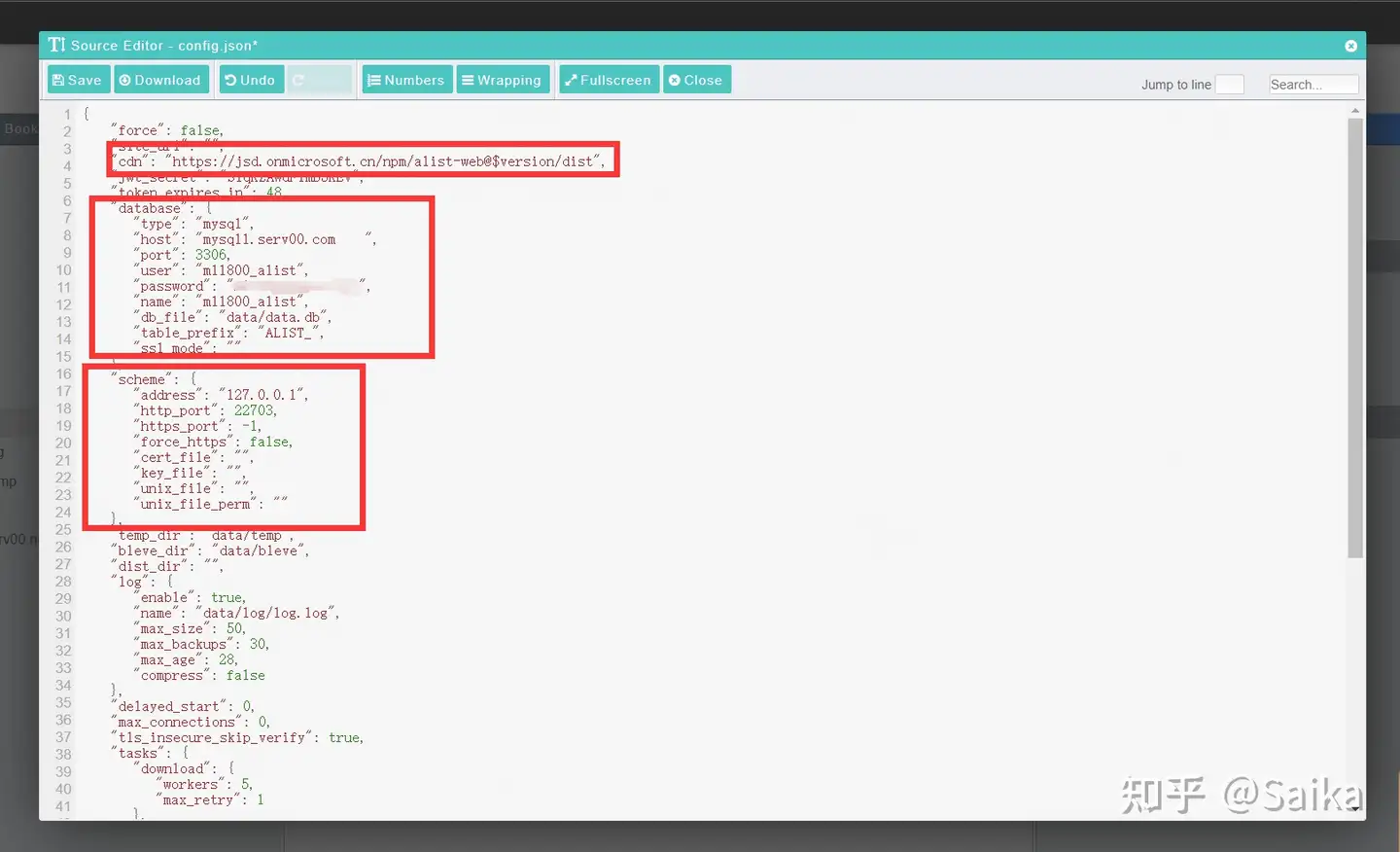Click the "max_connections": 0 line
This screenshot has width=1400, height=852.
tap(190, 722)
